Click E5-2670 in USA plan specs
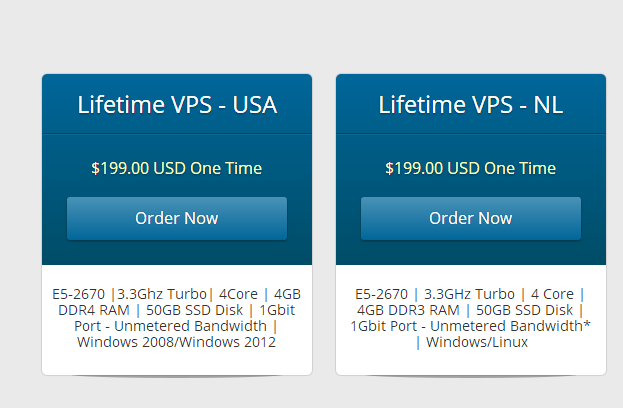The width and height of the screenshot is (623, 408). click(78, 294)
